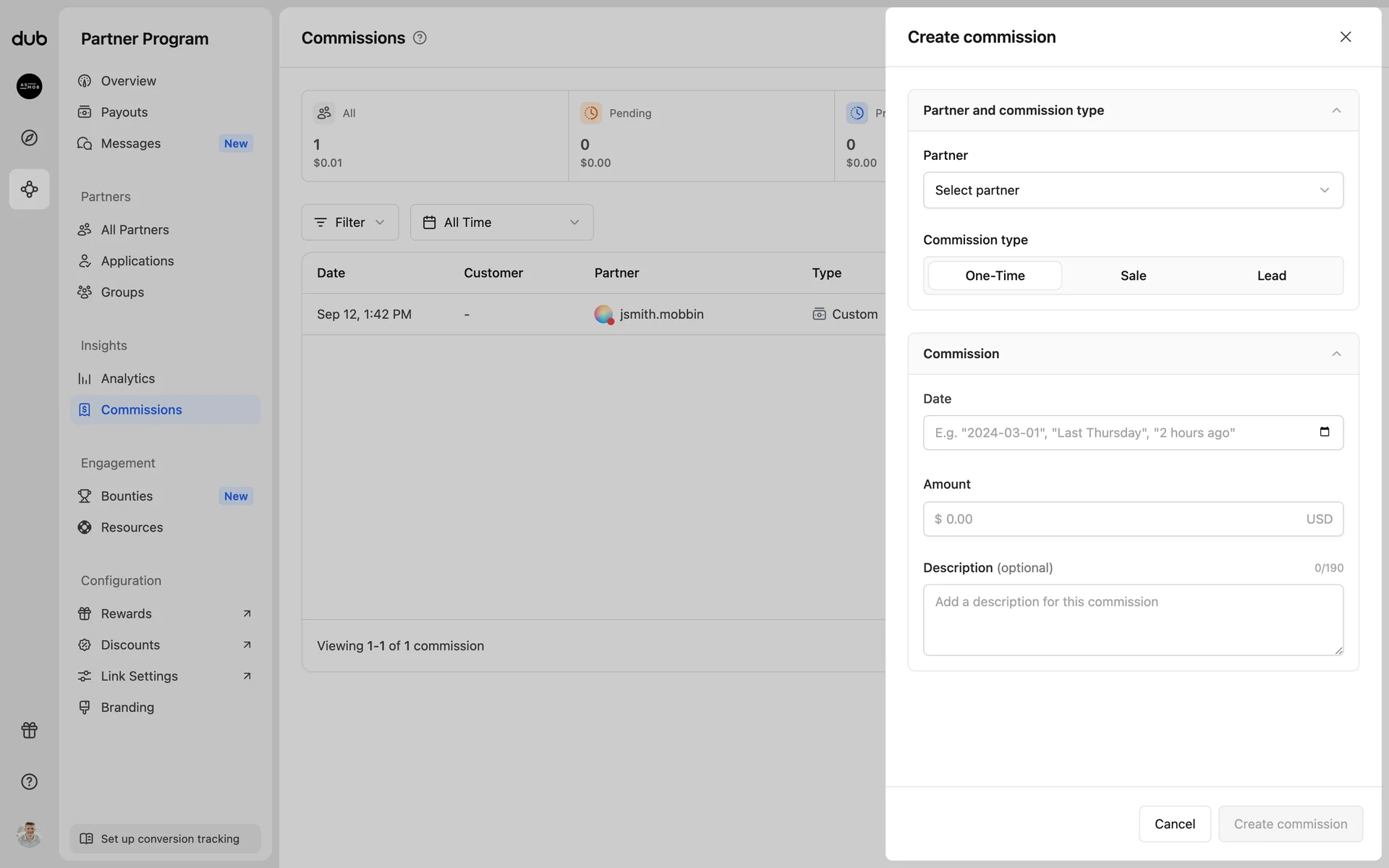The height and width of the screenshot is (868, 1389).
Task: Click the user profile avatar at bottom-left
Action: pyautogui.click(x=29, y=834)
